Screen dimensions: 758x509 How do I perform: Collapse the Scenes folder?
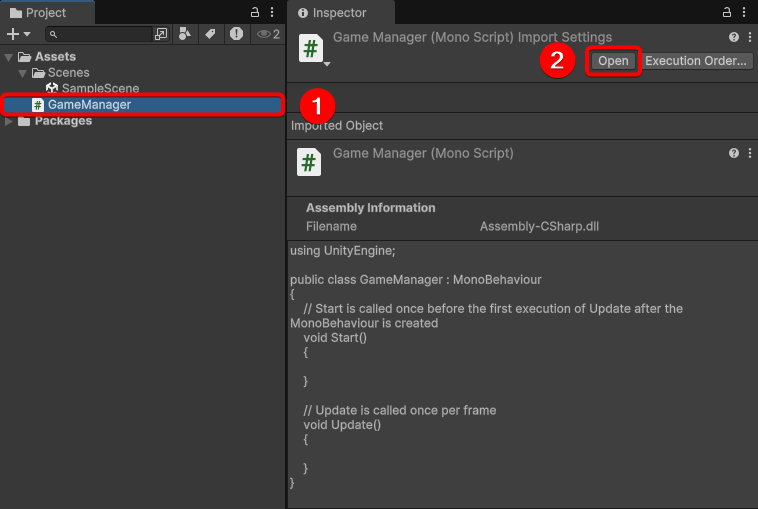23,73
